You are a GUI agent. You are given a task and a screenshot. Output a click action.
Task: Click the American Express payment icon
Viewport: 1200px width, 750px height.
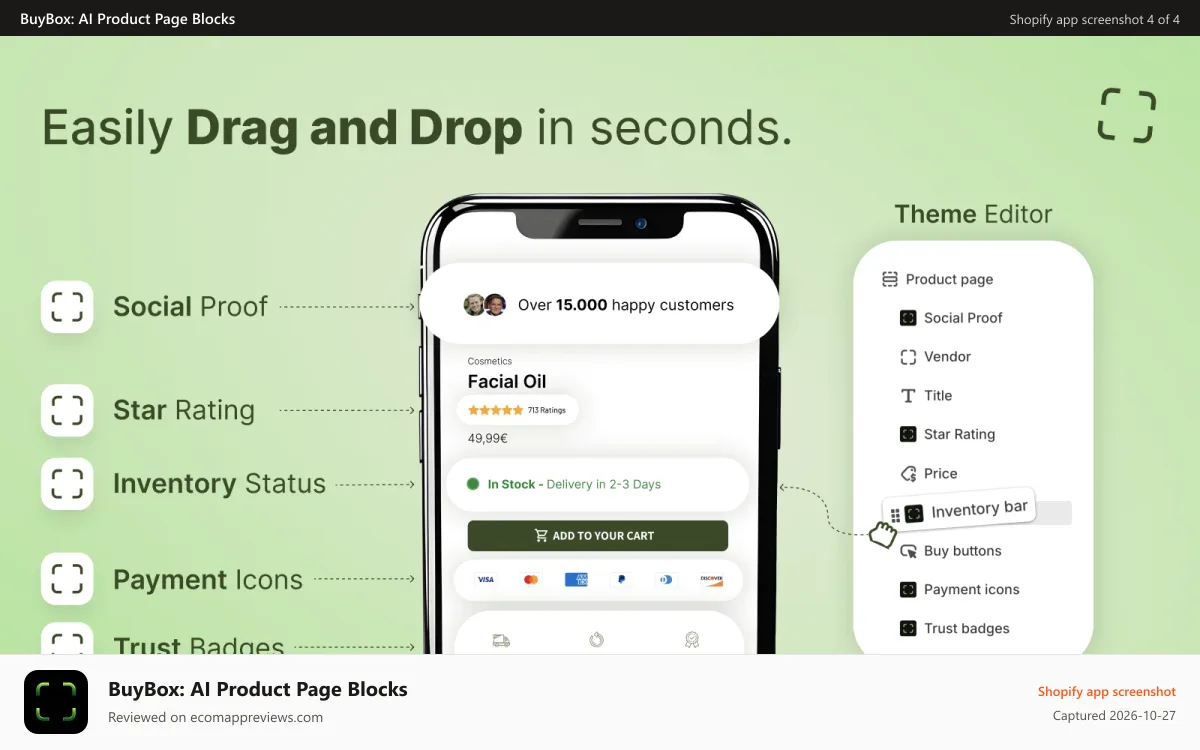[576, 579]
